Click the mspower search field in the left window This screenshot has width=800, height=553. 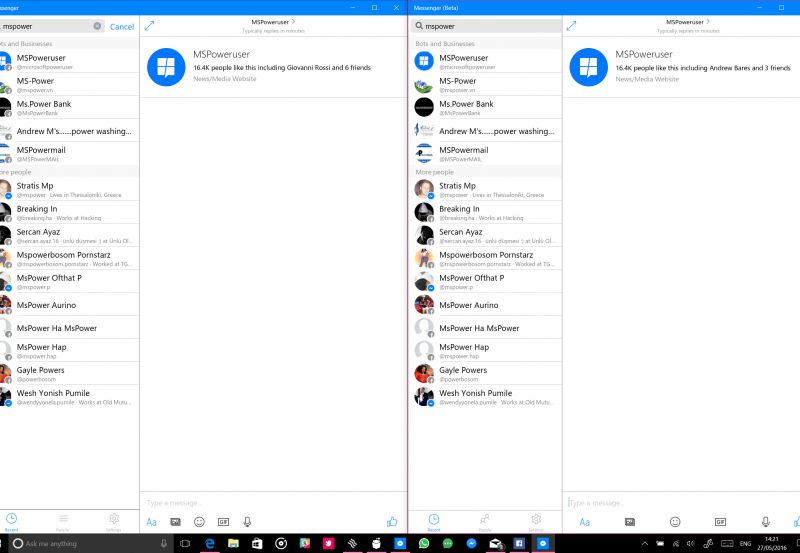pyautogui.click(x=51, y=26)
